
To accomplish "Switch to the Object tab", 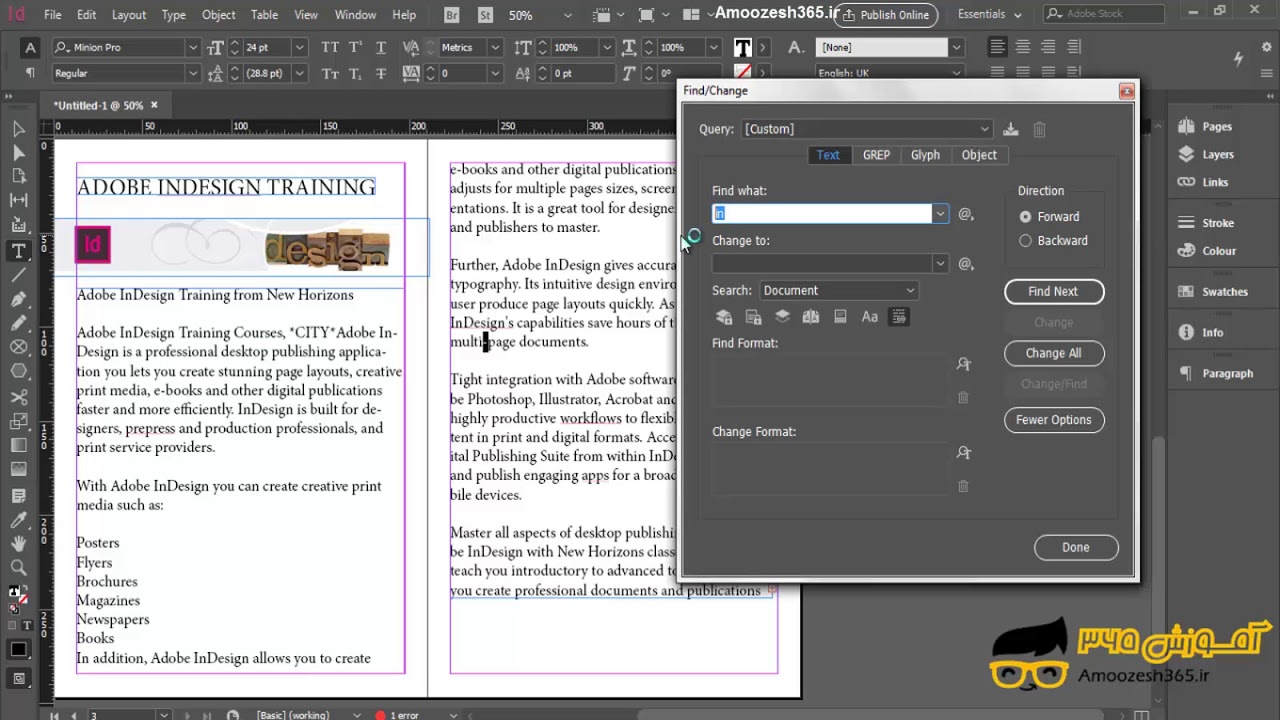I will tap(979, 155).
